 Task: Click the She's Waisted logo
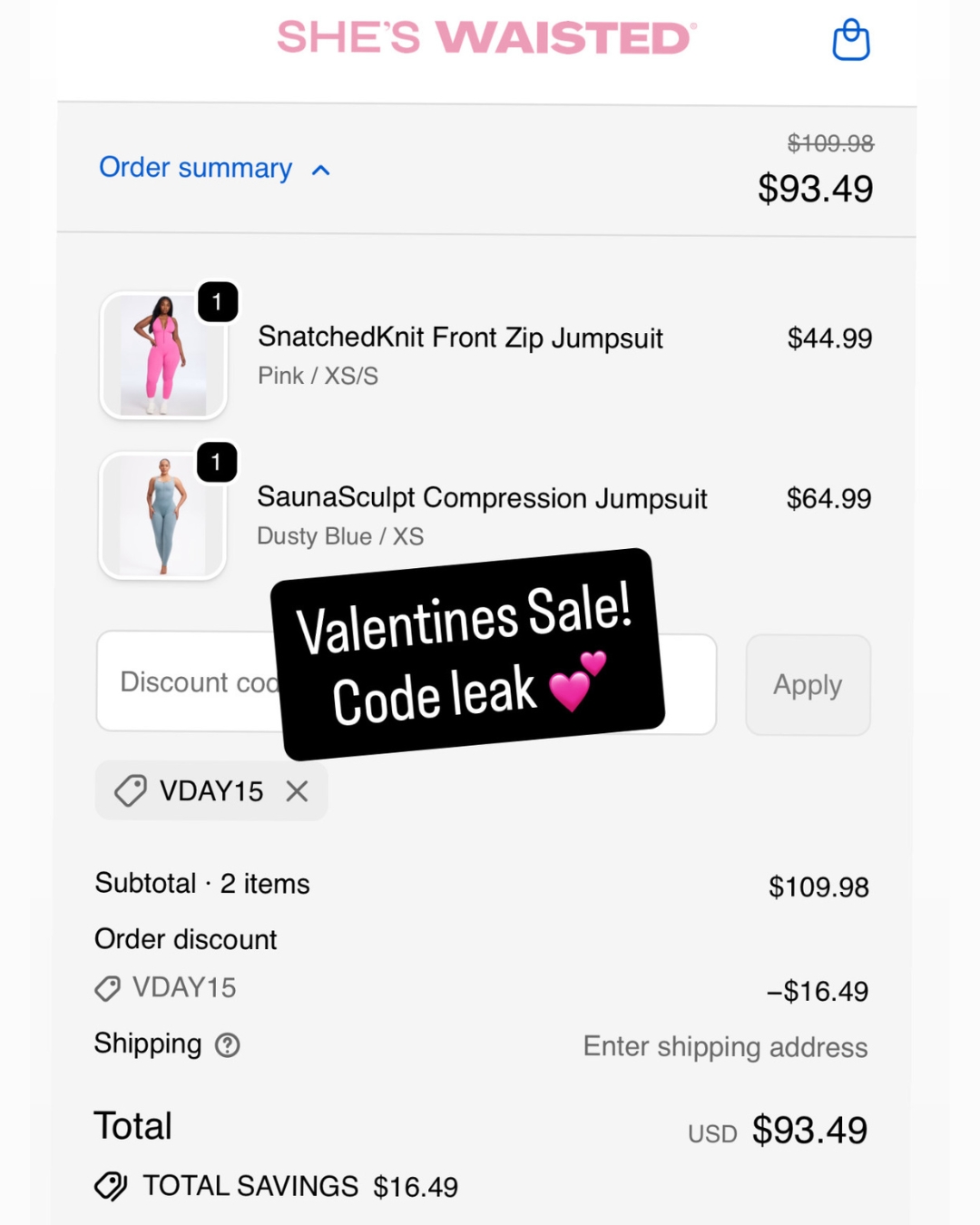point(487,38)
